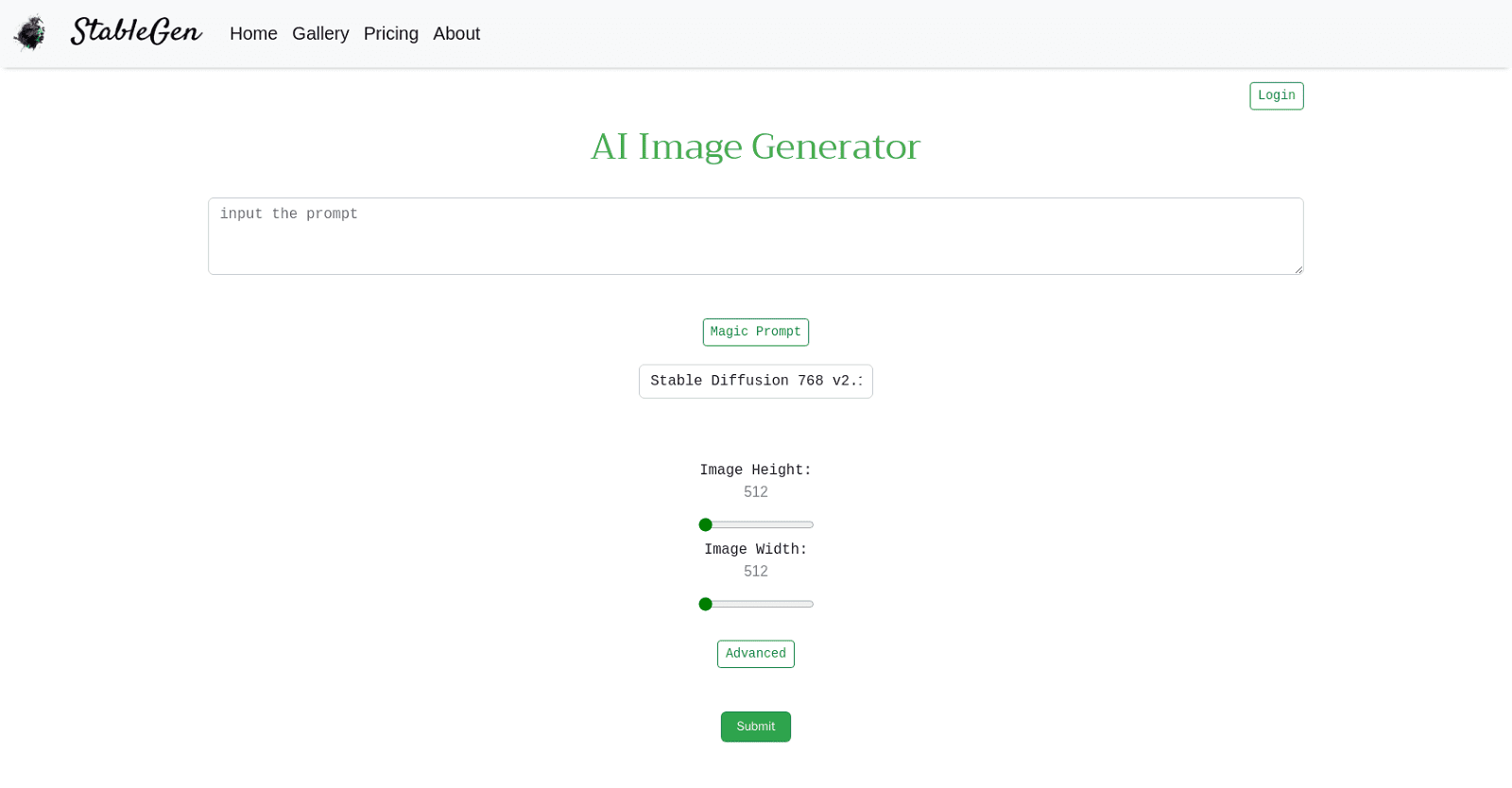Click the Image Width slider

tap(756, 605)
